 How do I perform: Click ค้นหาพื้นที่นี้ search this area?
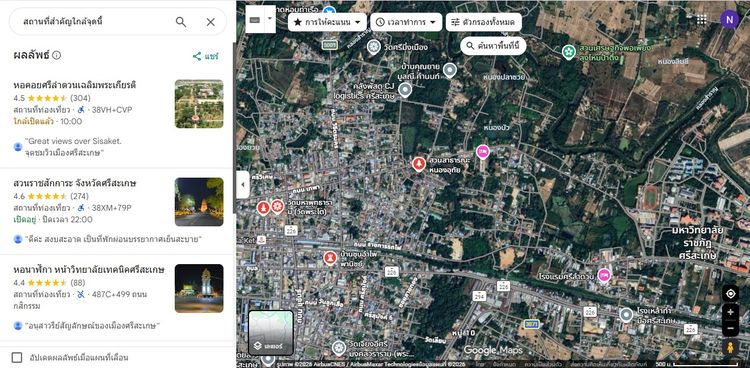point(493,46)
